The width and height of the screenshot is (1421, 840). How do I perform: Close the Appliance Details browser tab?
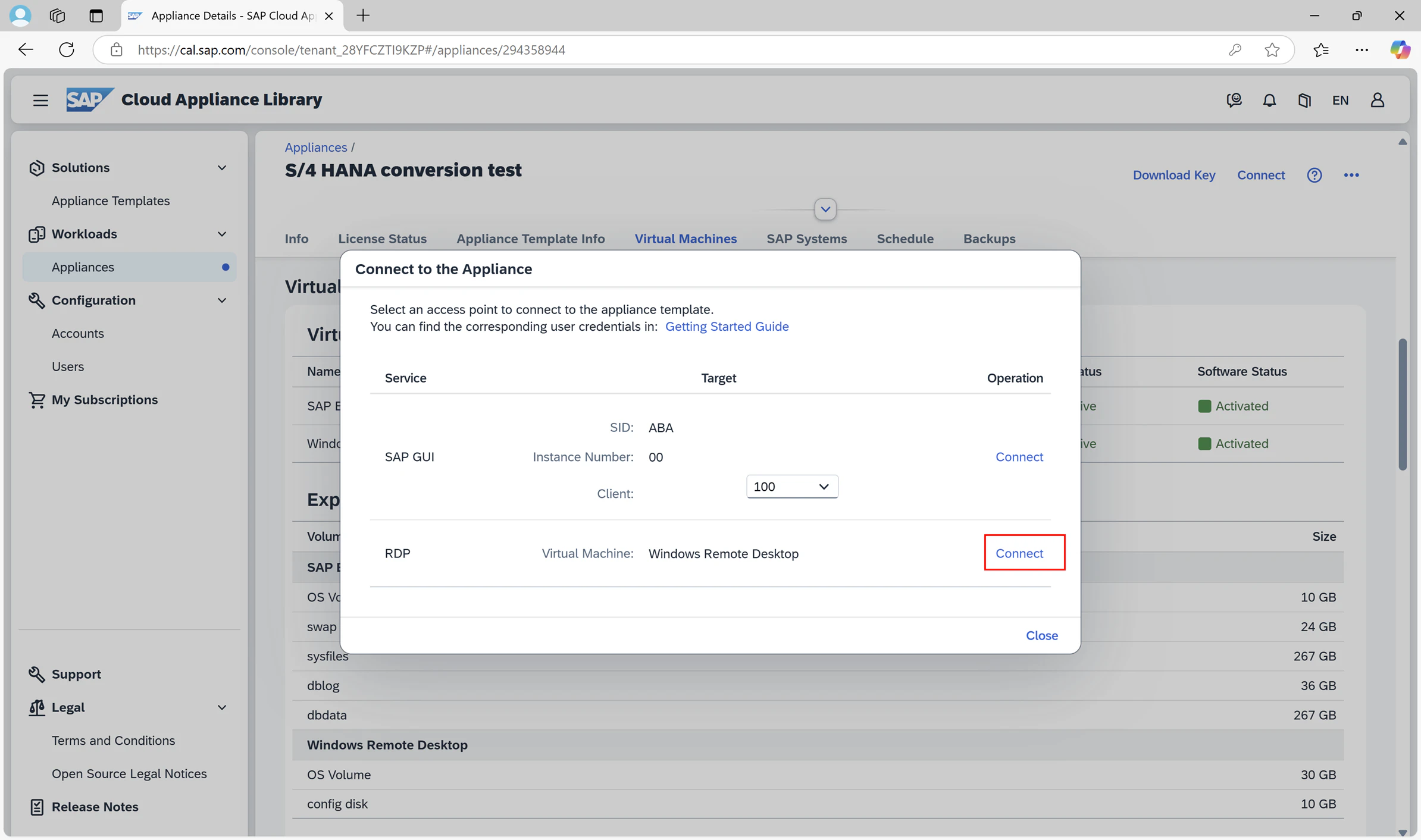tap(328, 16)
